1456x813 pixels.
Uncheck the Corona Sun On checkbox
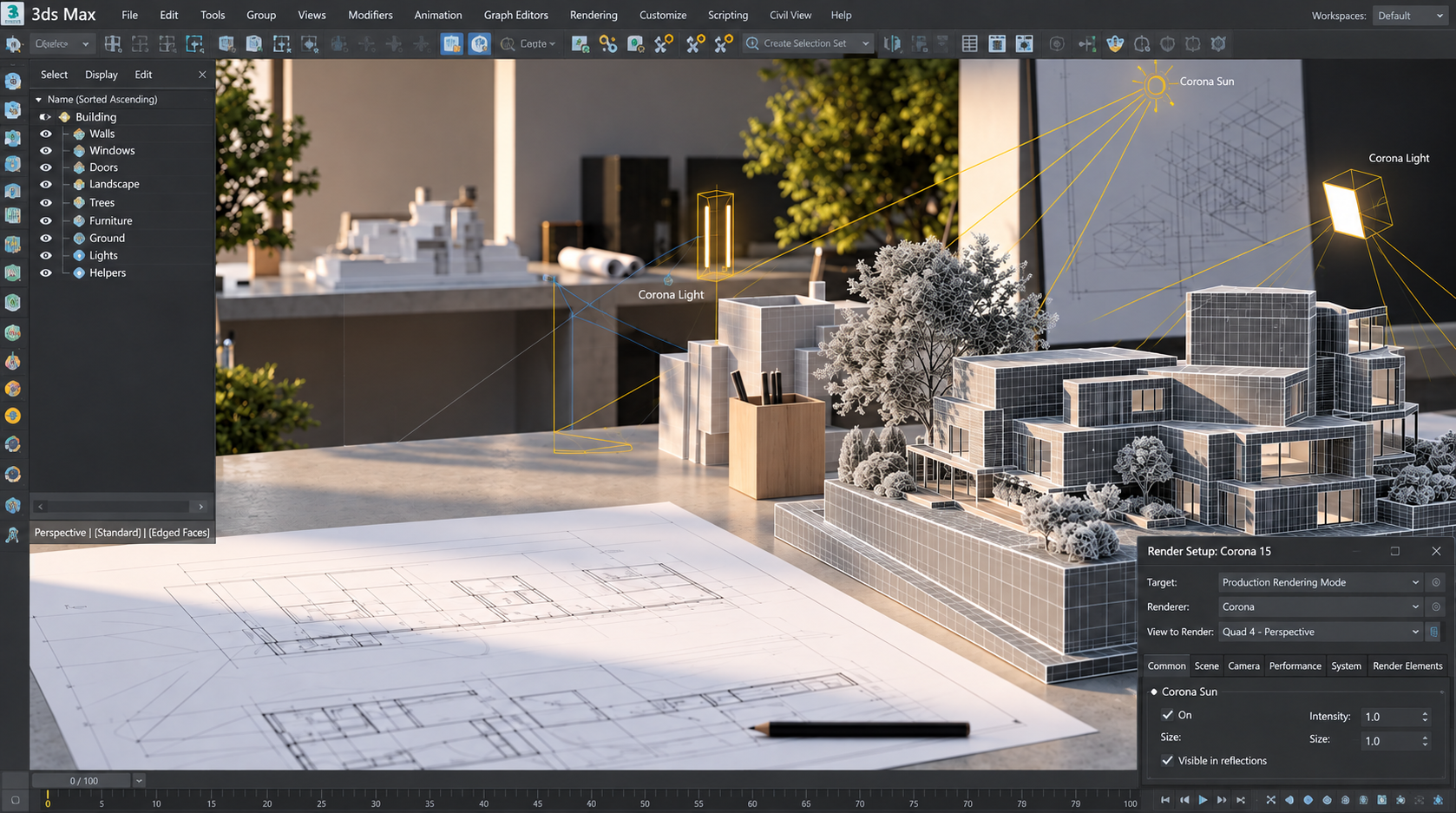tap(1168, 715)
